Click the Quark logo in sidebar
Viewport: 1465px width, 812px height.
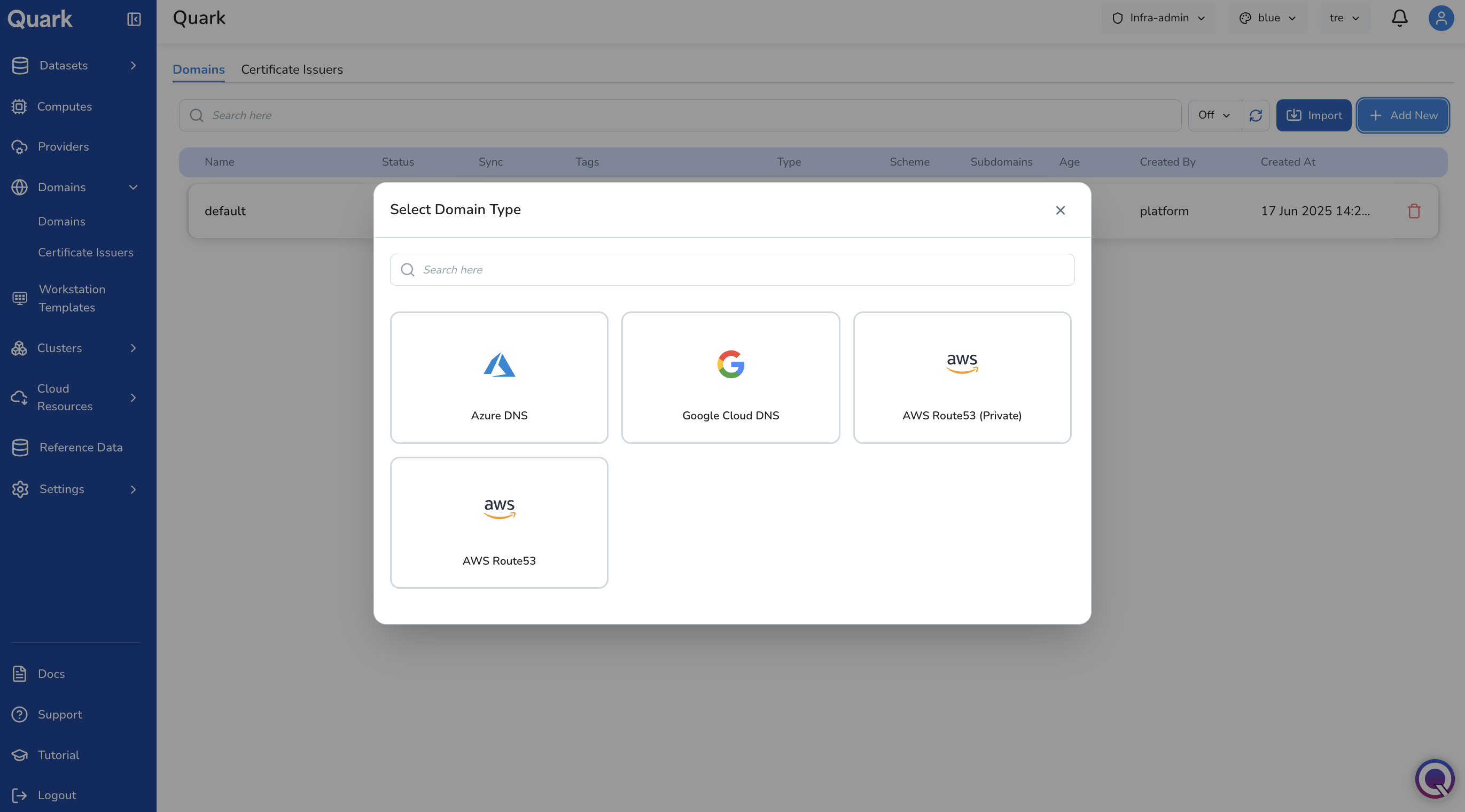(x=40, y=19)
